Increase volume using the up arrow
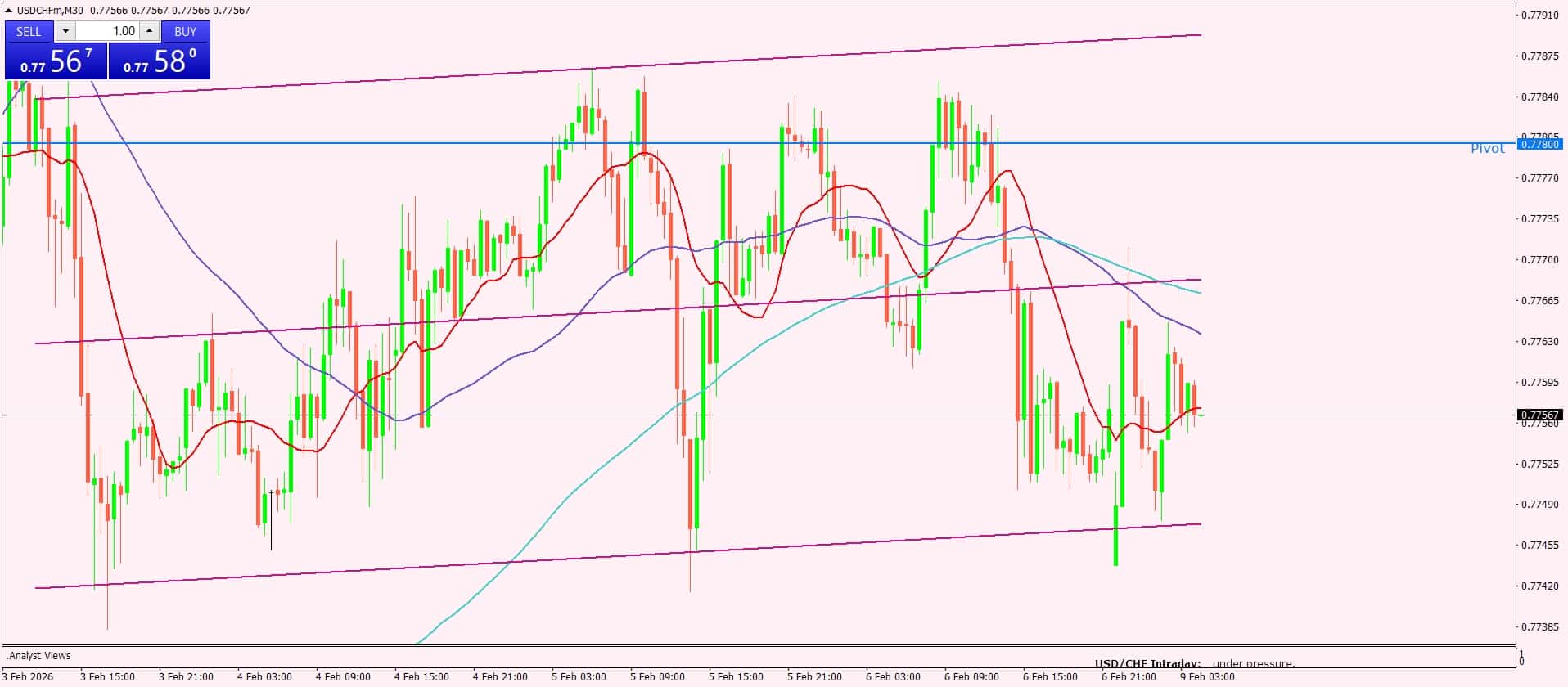The image size is (1568, 687). pyautogui.click(x=149, y=31)
